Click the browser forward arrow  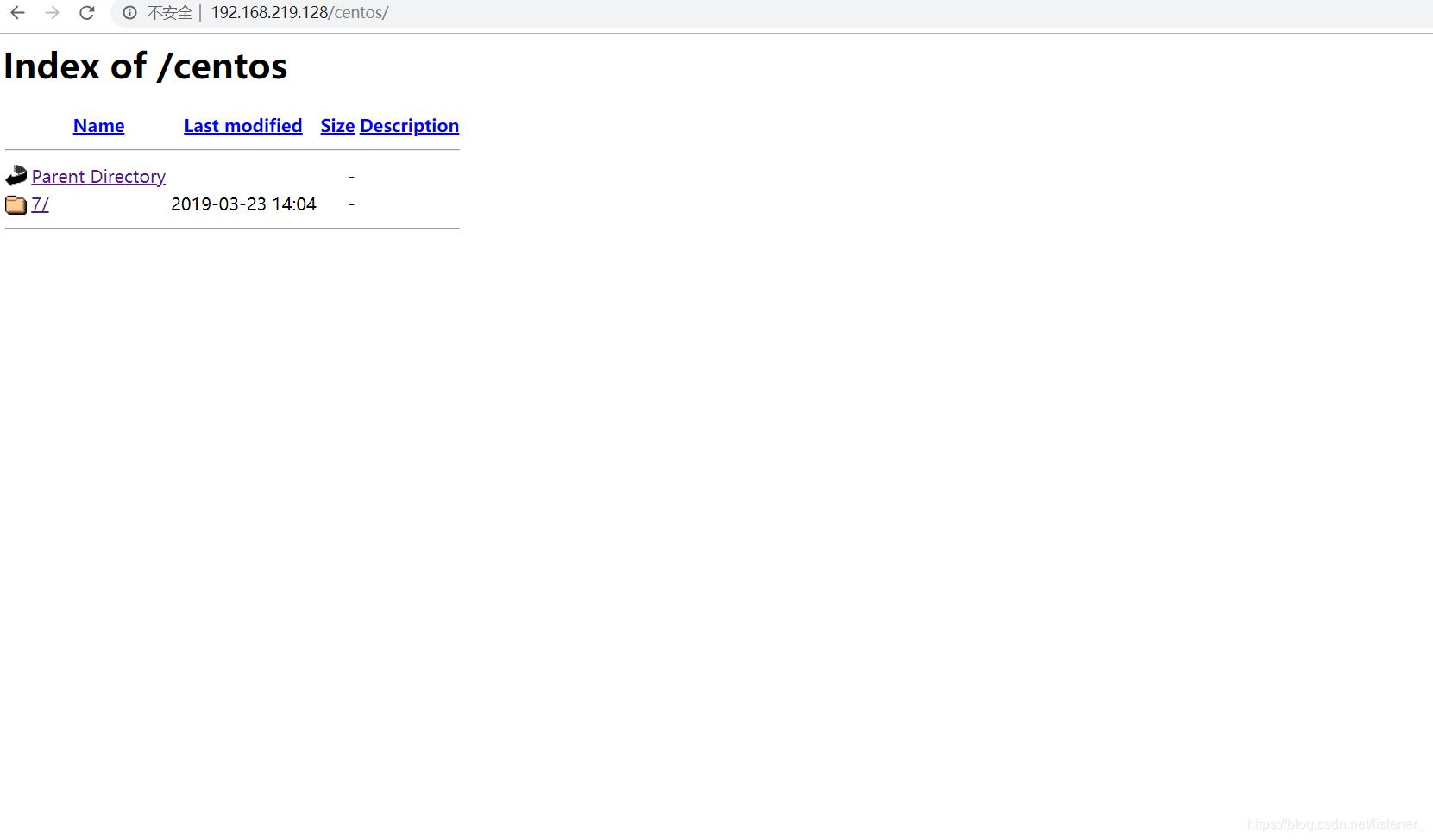click(x=52, y=13)
